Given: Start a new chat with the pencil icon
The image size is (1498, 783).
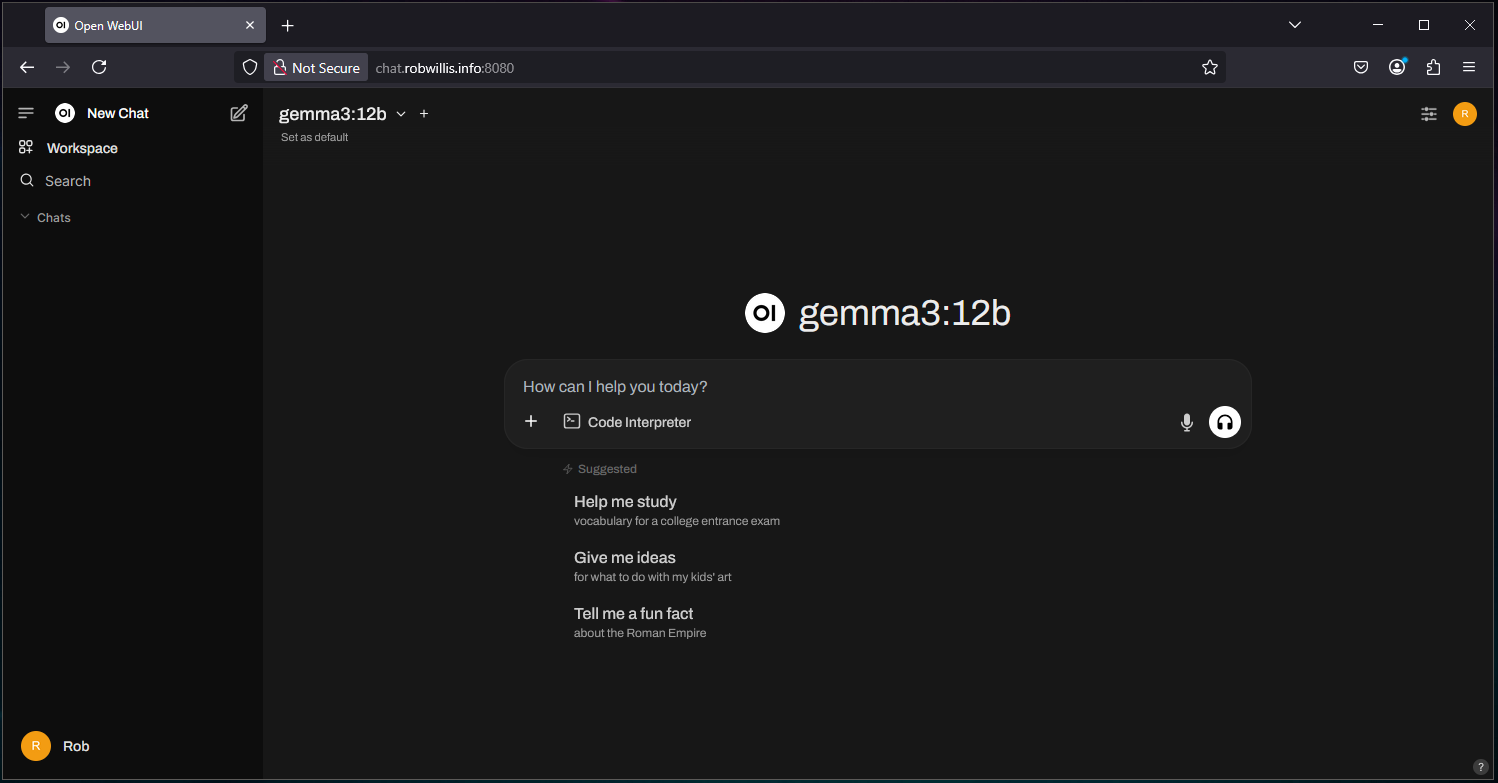Looking at the screenshot, I should tap(239, 113).
